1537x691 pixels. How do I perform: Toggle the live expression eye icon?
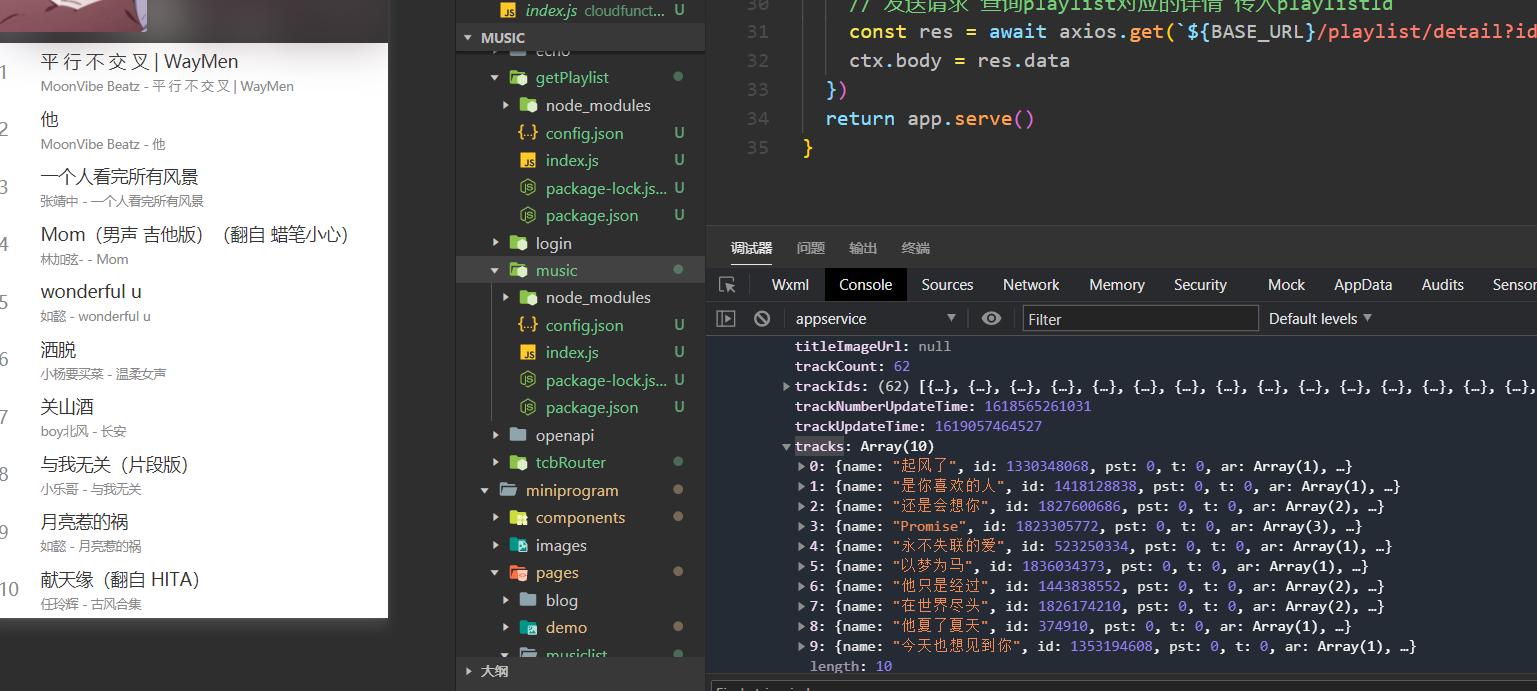coord(991,318)
